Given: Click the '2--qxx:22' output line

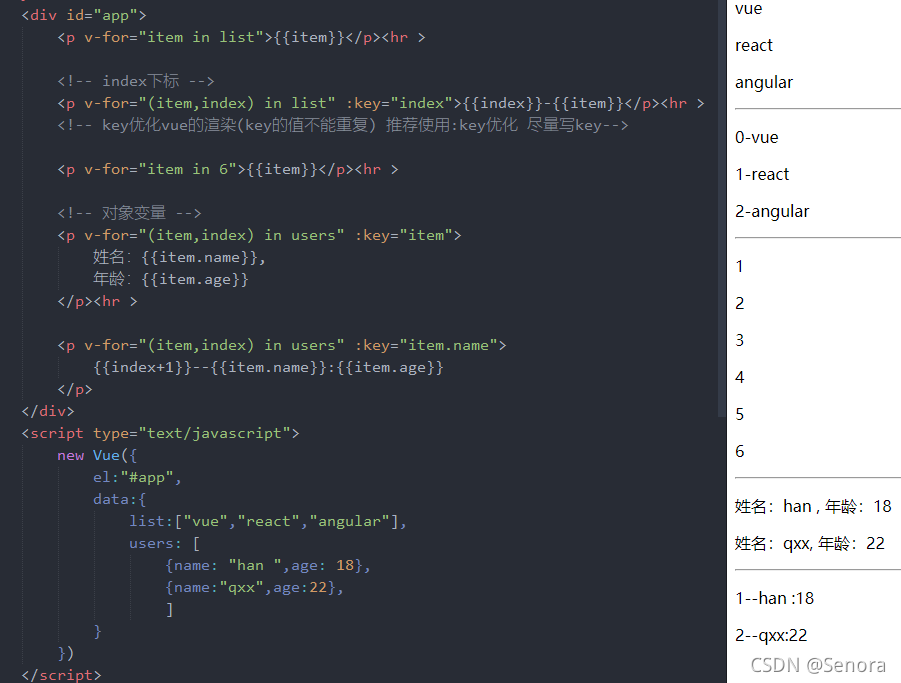Looking at the screenshot, I should click(x=771, y=635).
